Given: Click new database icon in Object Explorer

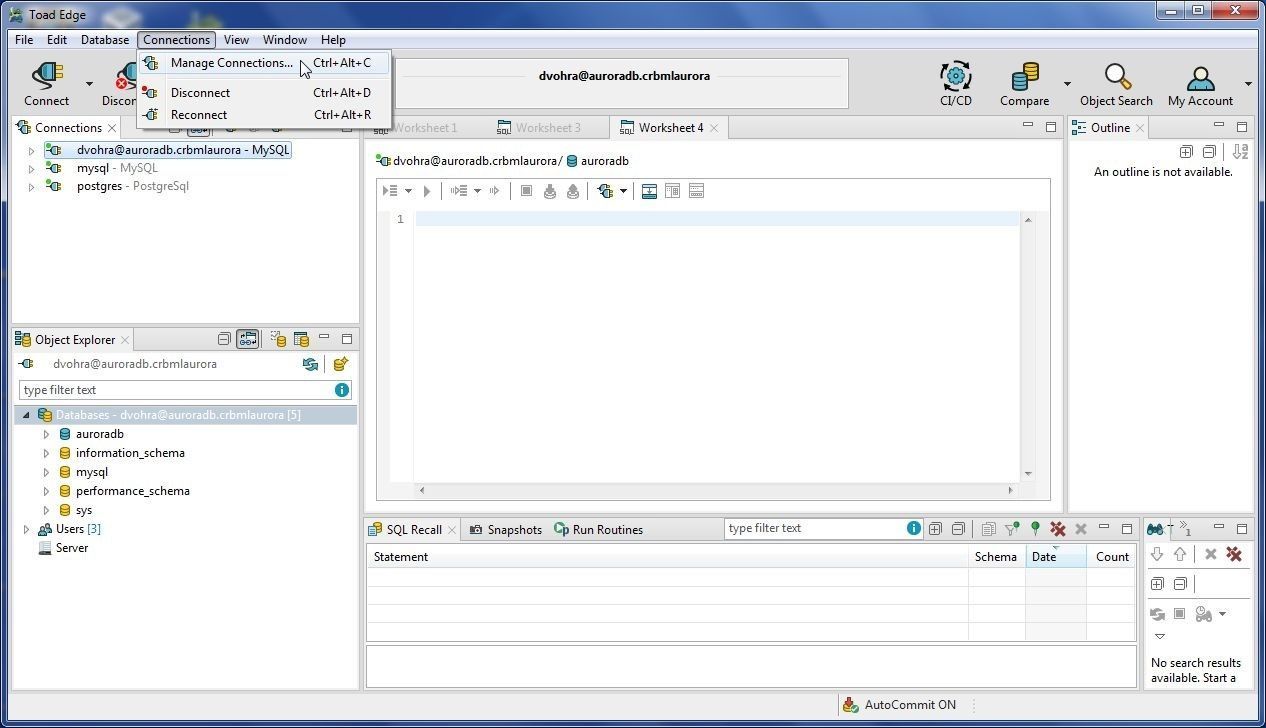Looking at the screenshot, I should click(x=340, y=364).
